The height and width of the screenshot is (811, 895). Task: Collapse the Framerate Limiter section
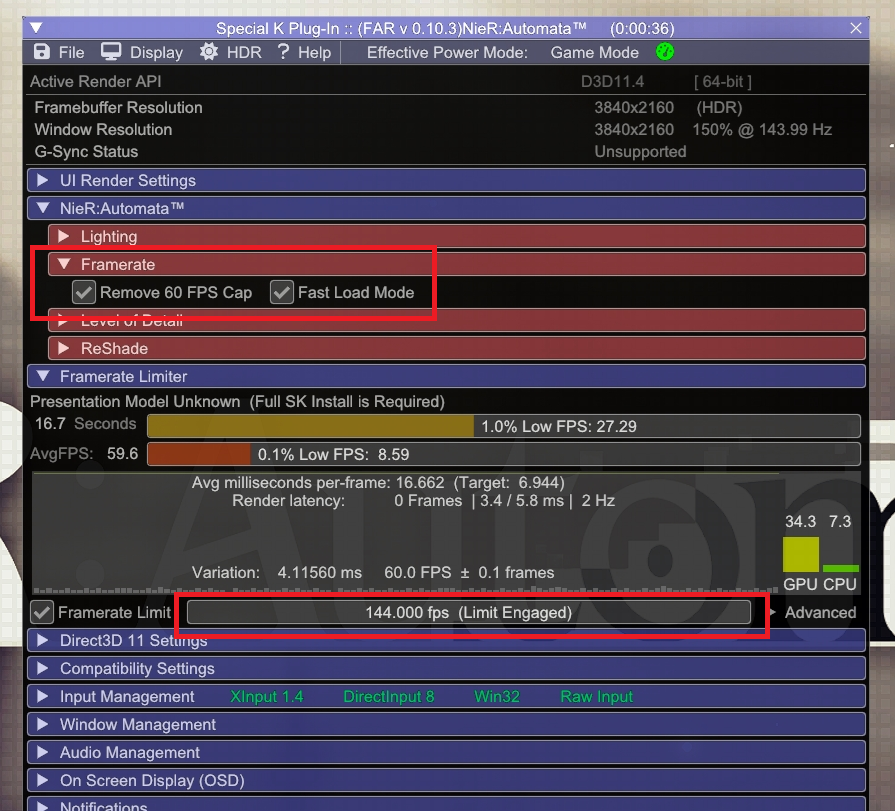coord(446,376)
